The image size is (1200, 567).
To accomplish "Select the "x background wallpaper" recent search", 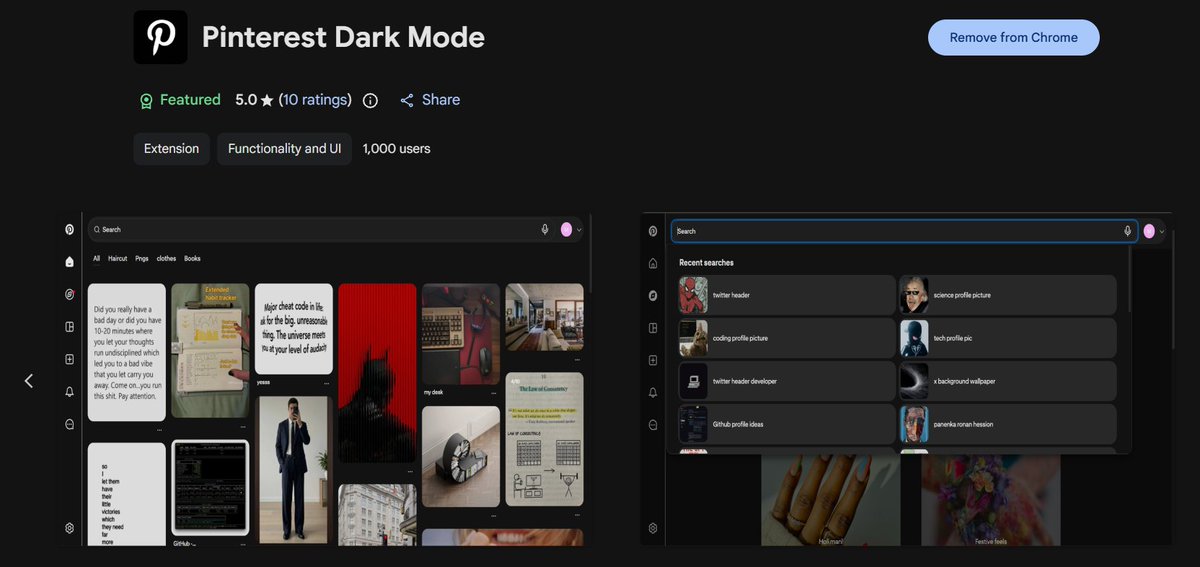I will tap(1007, 381).
